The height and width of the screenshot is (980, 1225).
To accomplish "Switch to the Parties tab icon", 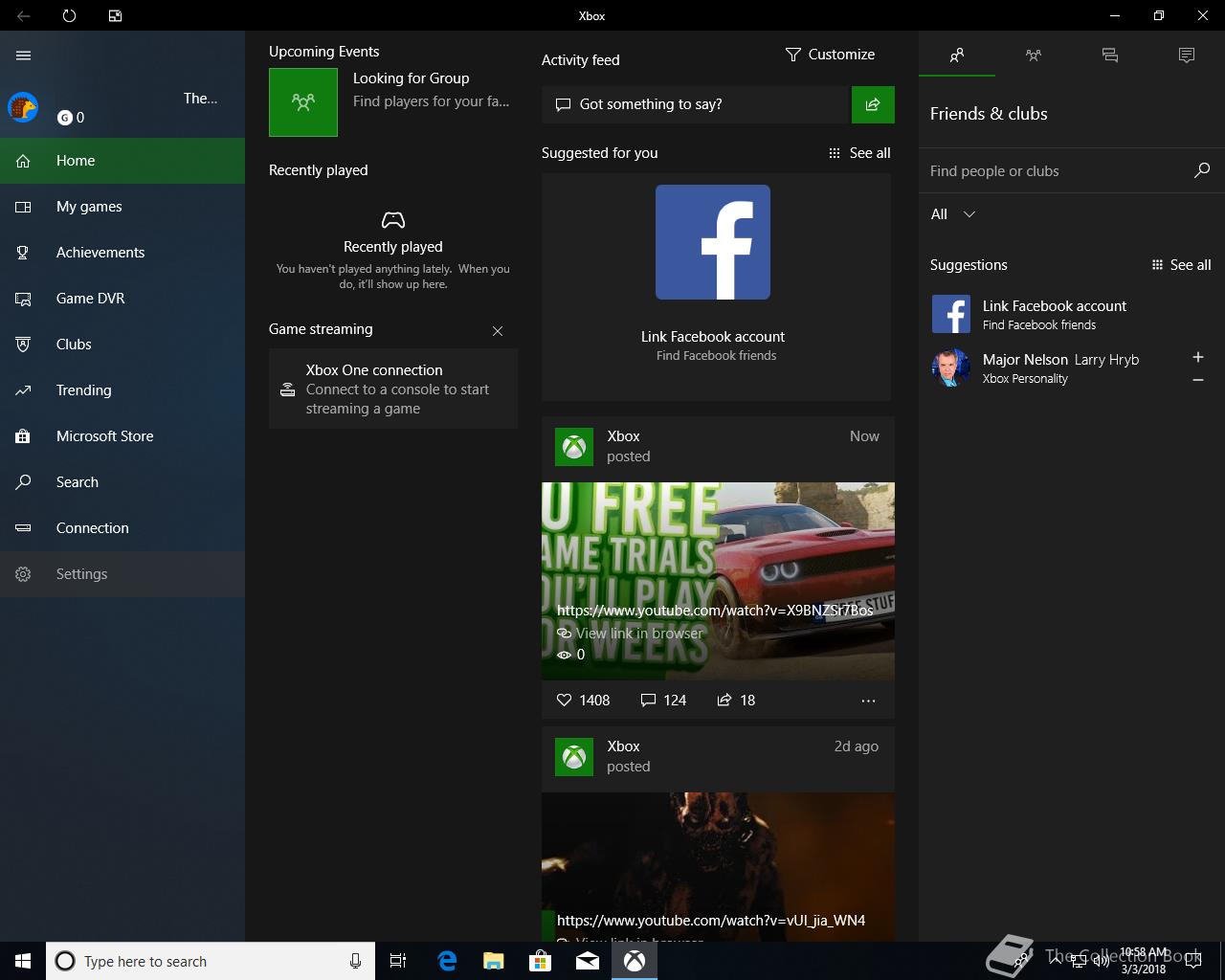I will (1034, 56).
